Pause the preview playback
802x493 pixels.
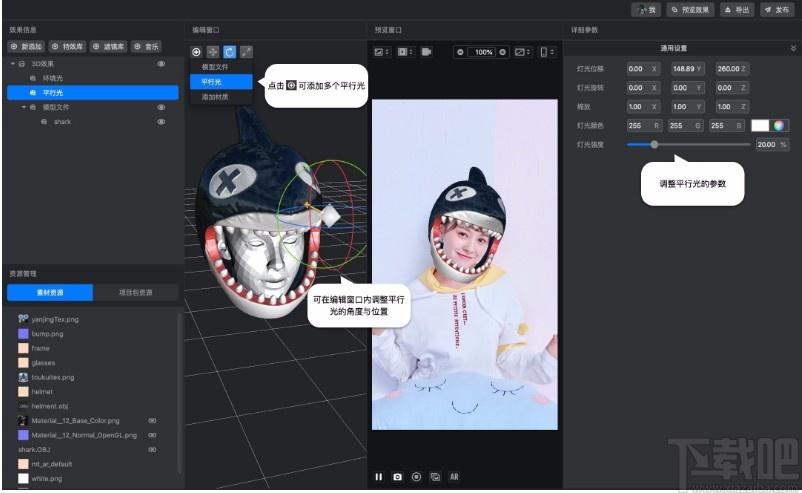378,477
